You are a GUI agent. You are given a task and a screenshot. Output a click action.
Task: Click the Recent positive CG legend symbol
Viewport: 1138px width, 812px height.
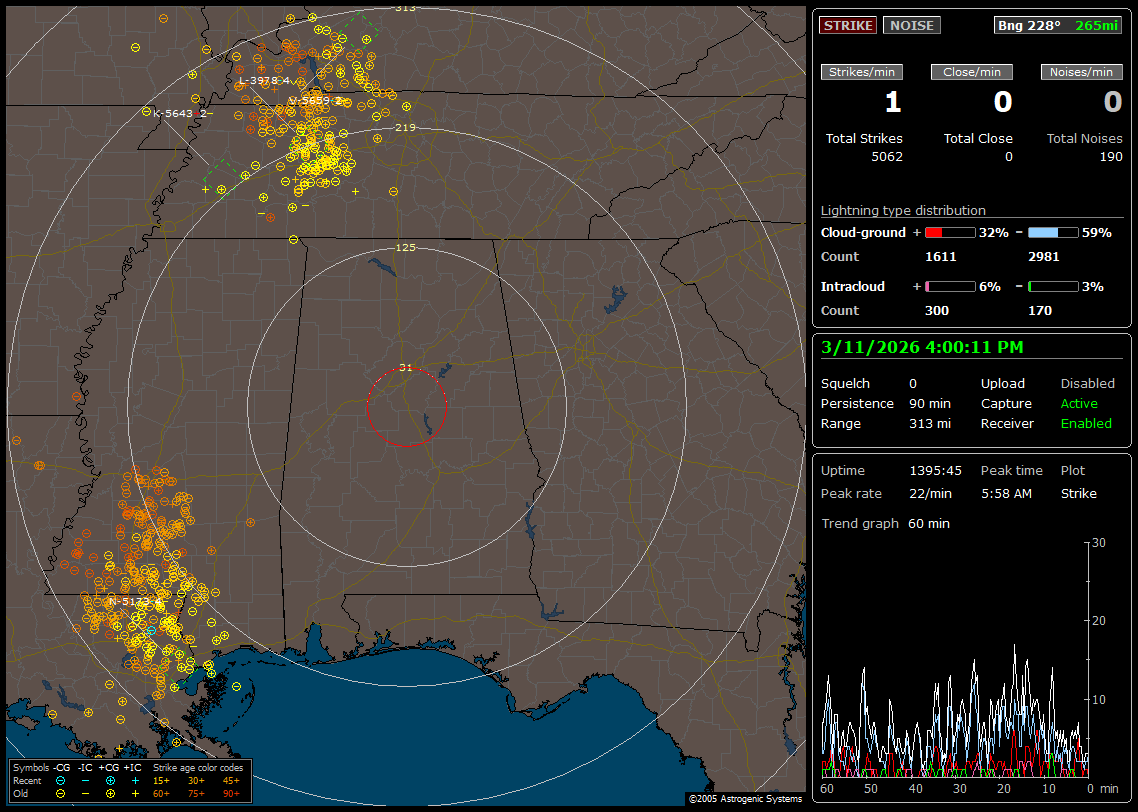[x=110, y=780]
